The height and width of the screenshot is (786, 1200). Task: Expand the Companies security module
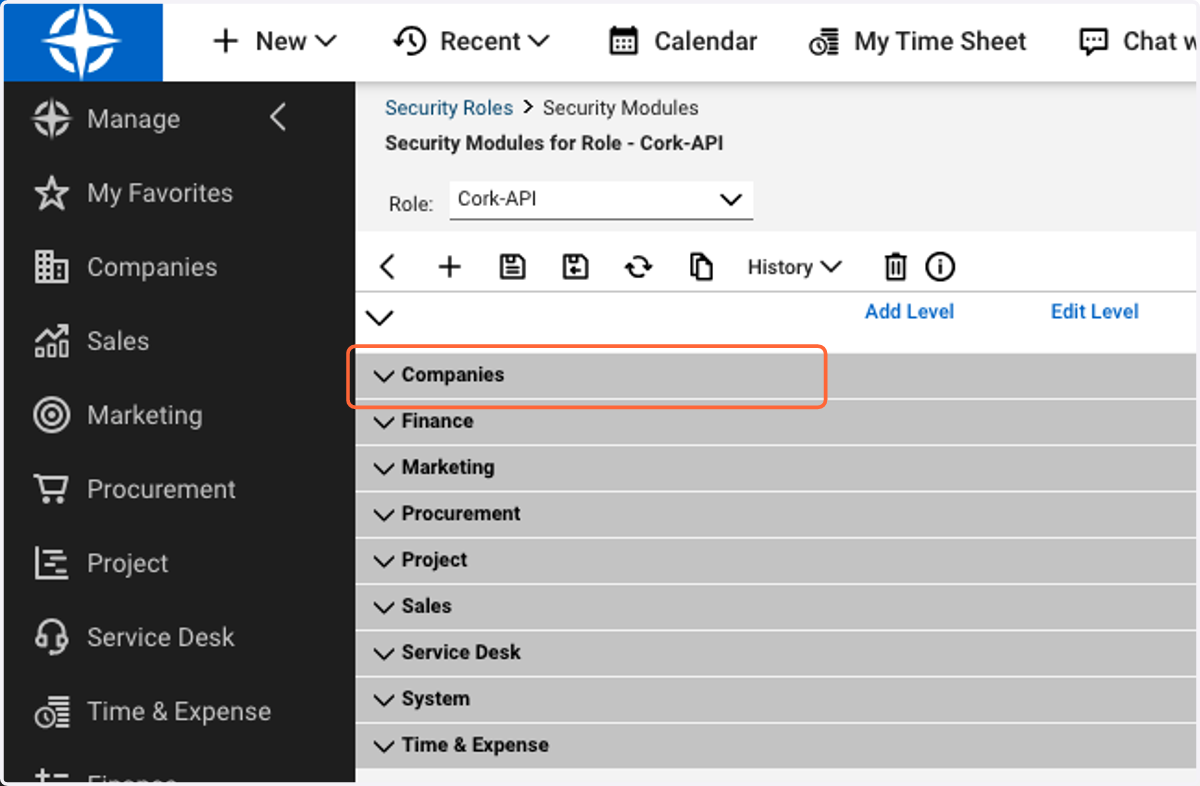coord(384,376)
